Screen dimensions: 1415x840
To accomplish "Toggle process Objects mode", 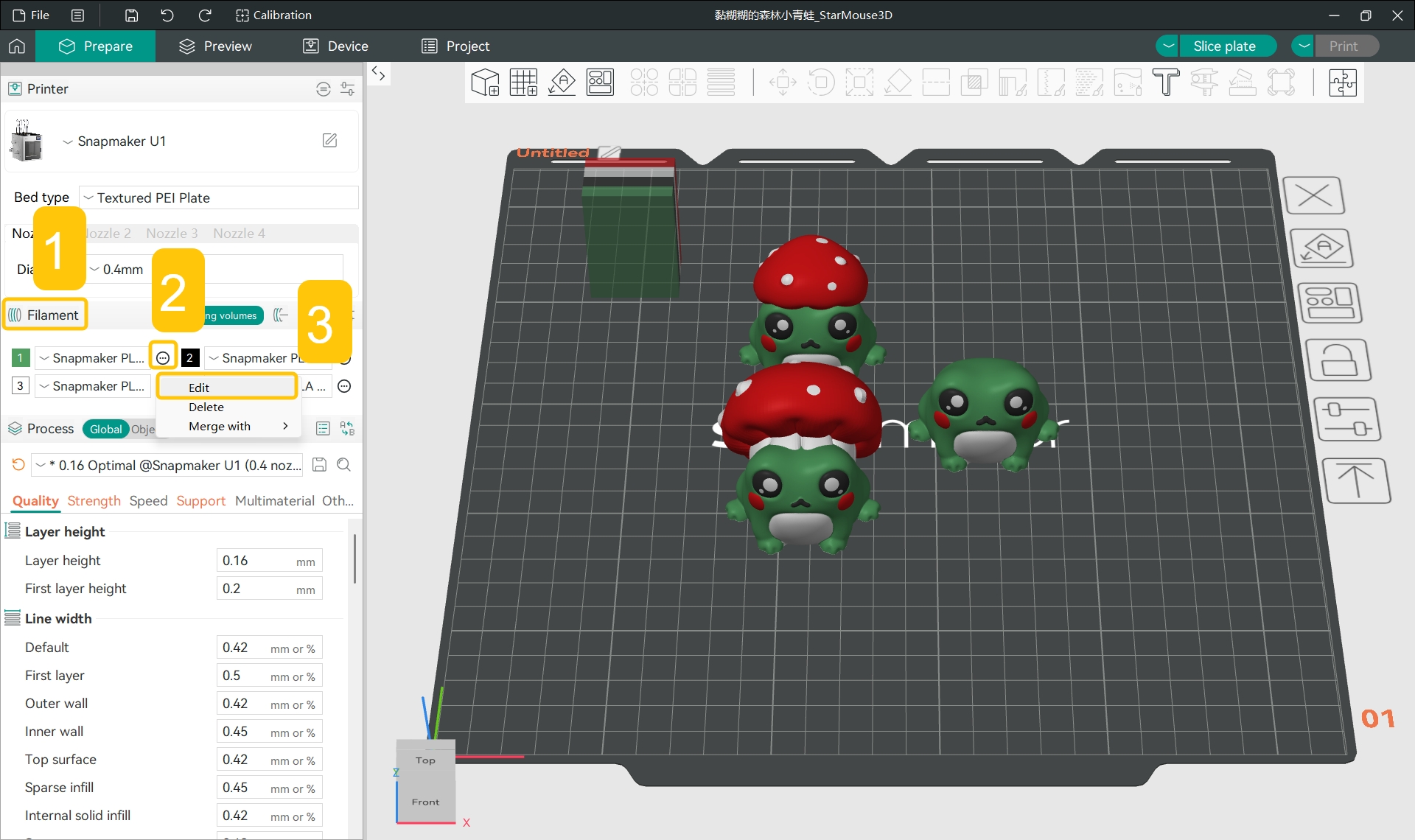I will 143,429.
